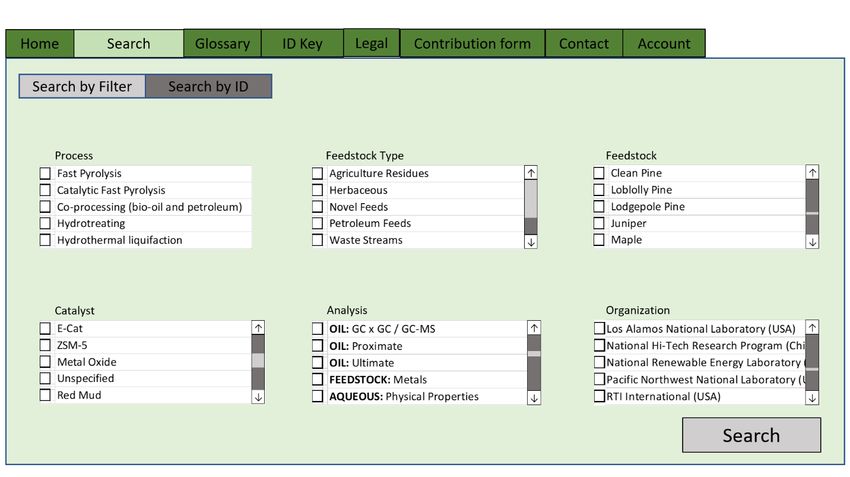Screen dimensions: 850x477
Task: Switch to Search by ID mode
Action: tap(208, 86)
